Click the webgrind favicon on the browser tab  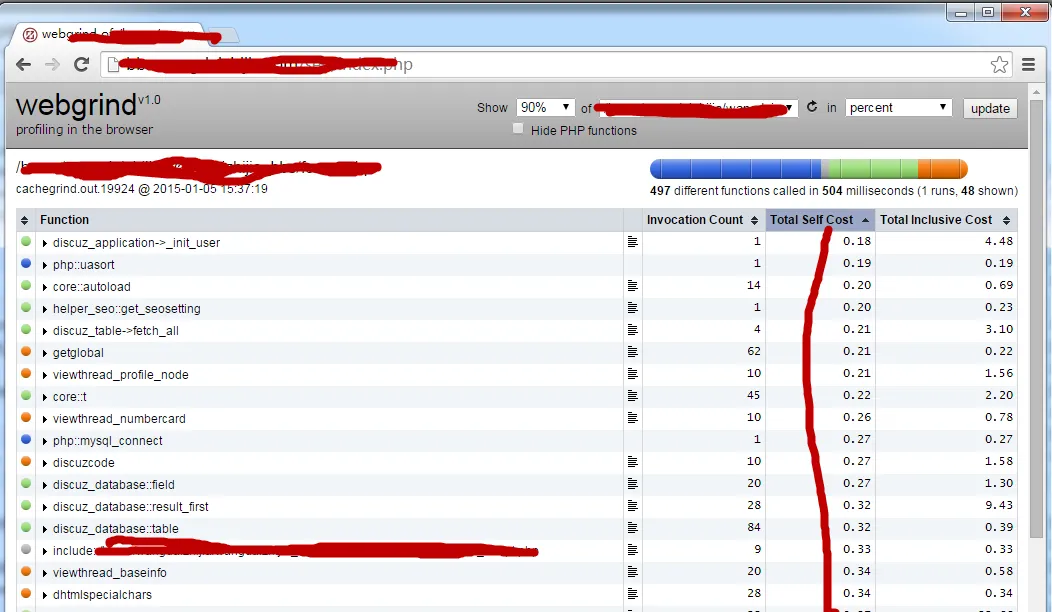[x=30, y=35]
